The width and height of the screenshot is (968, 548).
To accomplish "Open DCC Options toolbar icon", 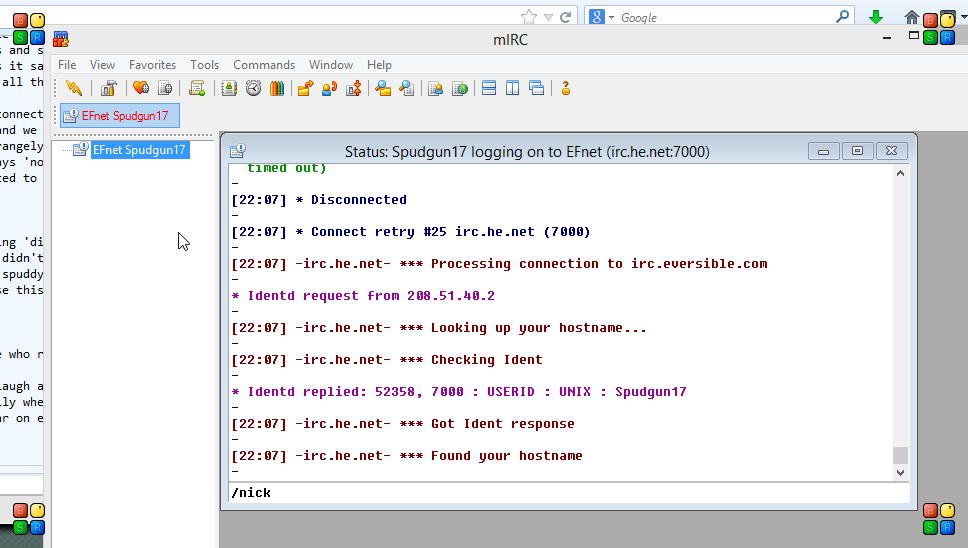I will click(353, 88).
